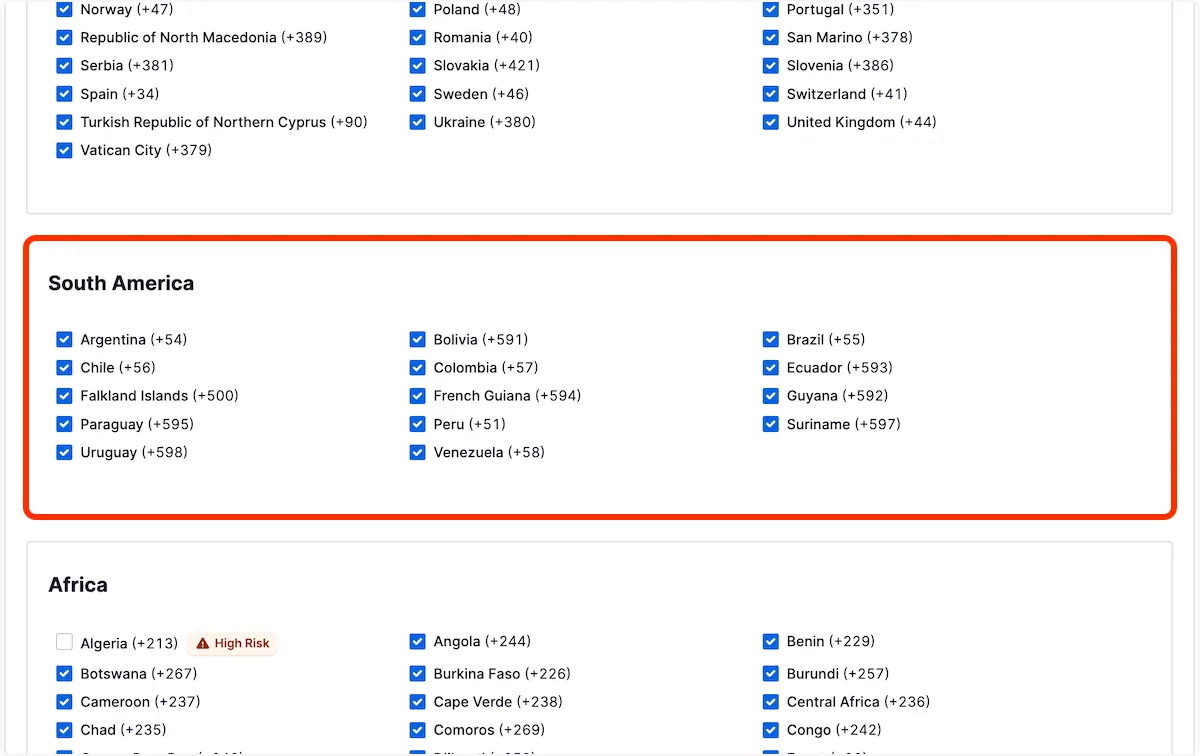The height and width of the screenshot is (756, 1200).
Task: Click the High Risk badge label
Action: [242, 644]
